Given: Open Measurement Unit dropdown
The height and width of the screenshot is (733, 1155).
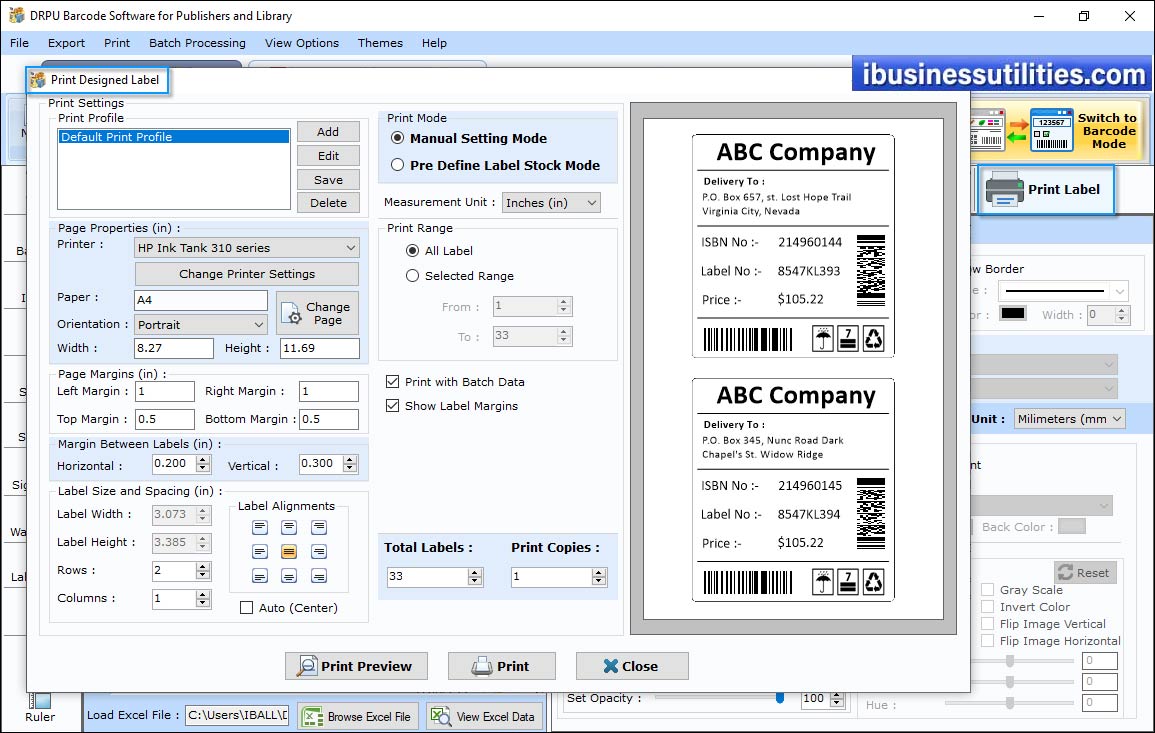Looking at the screenshot, I should 551,203.
